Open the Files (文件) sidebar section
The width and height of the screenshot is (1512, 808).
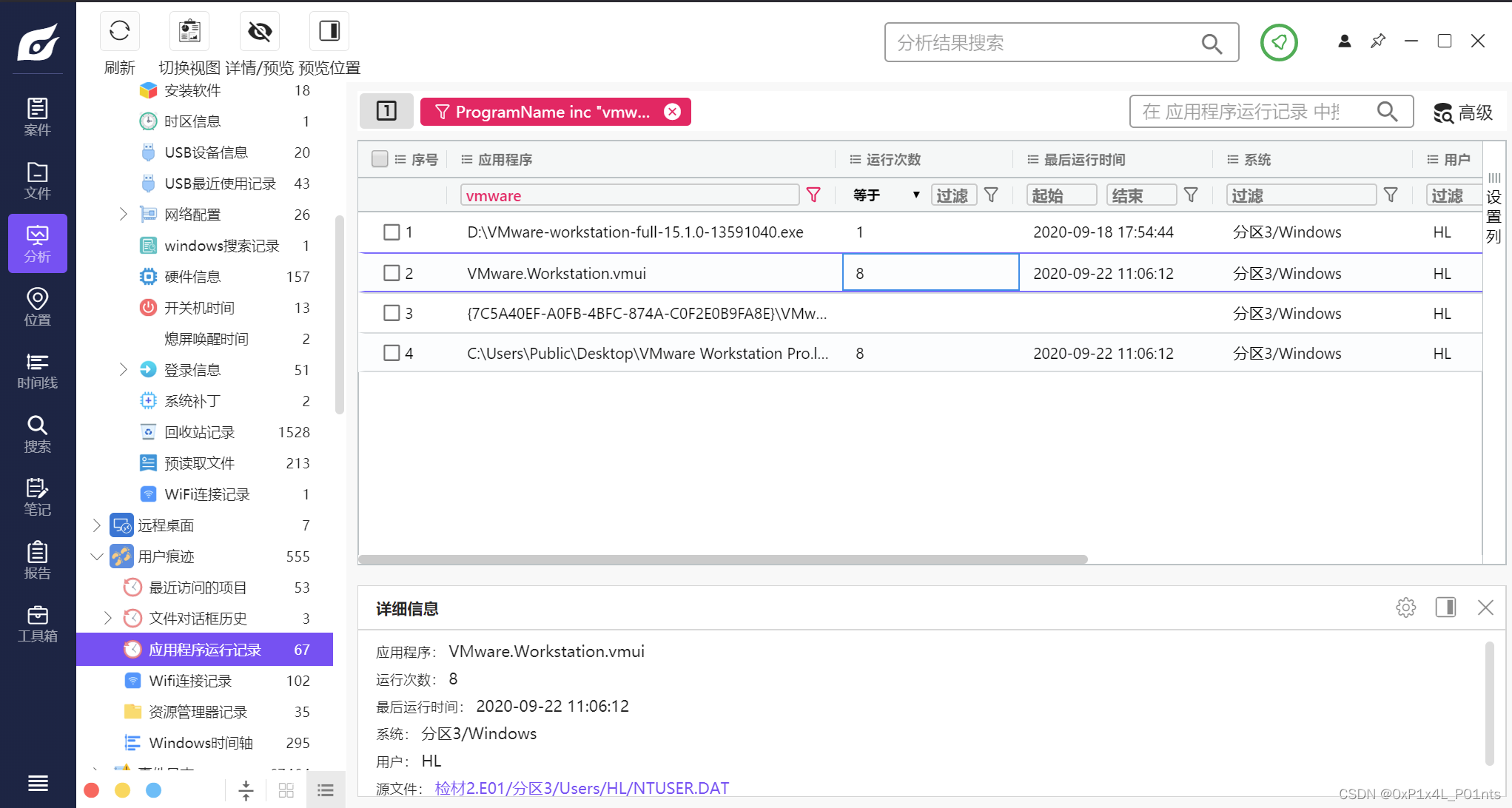click(x=38, y=181)
